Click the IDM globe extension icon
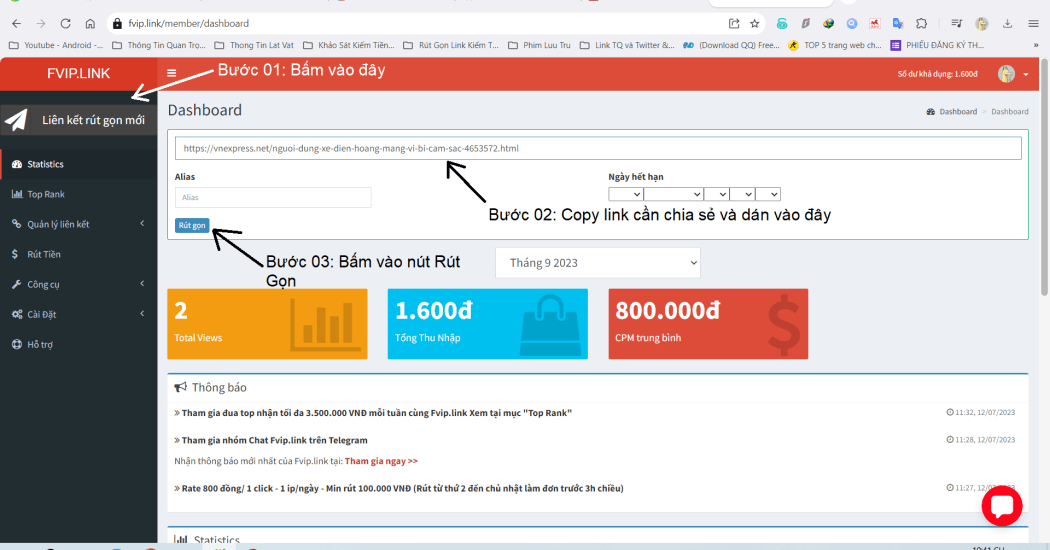 tap(828, 23)
